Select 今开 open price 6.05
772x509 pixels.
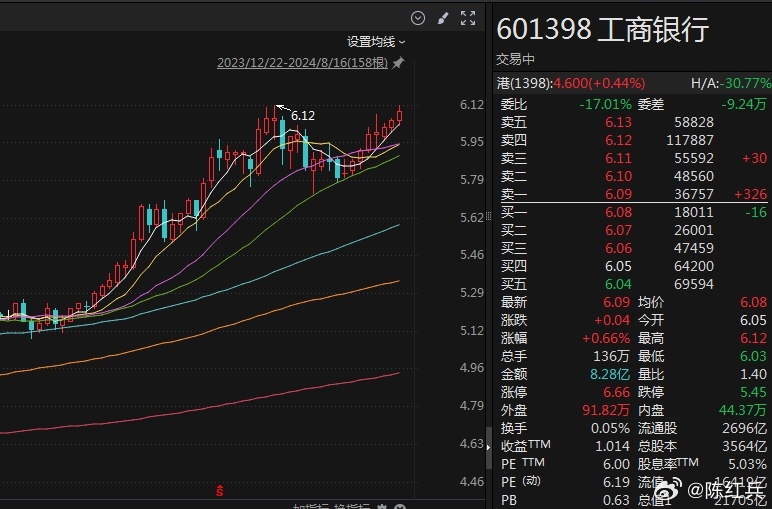tap(754, 320)
